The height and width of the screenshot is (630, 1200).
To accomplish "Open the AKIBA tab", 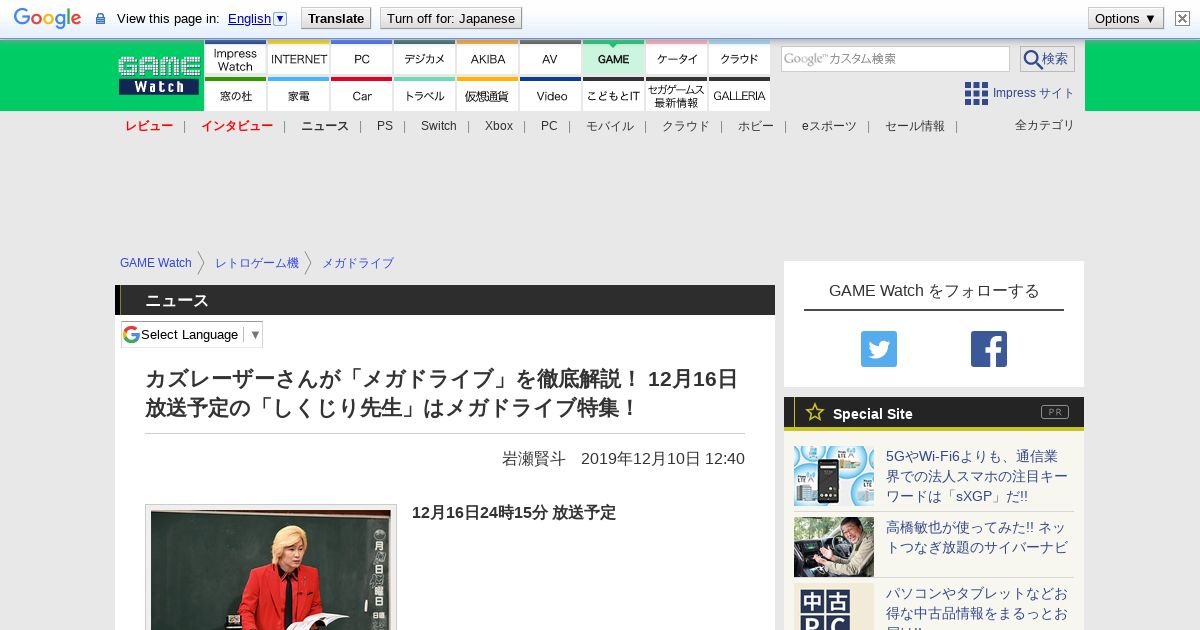I will (488, 59).
